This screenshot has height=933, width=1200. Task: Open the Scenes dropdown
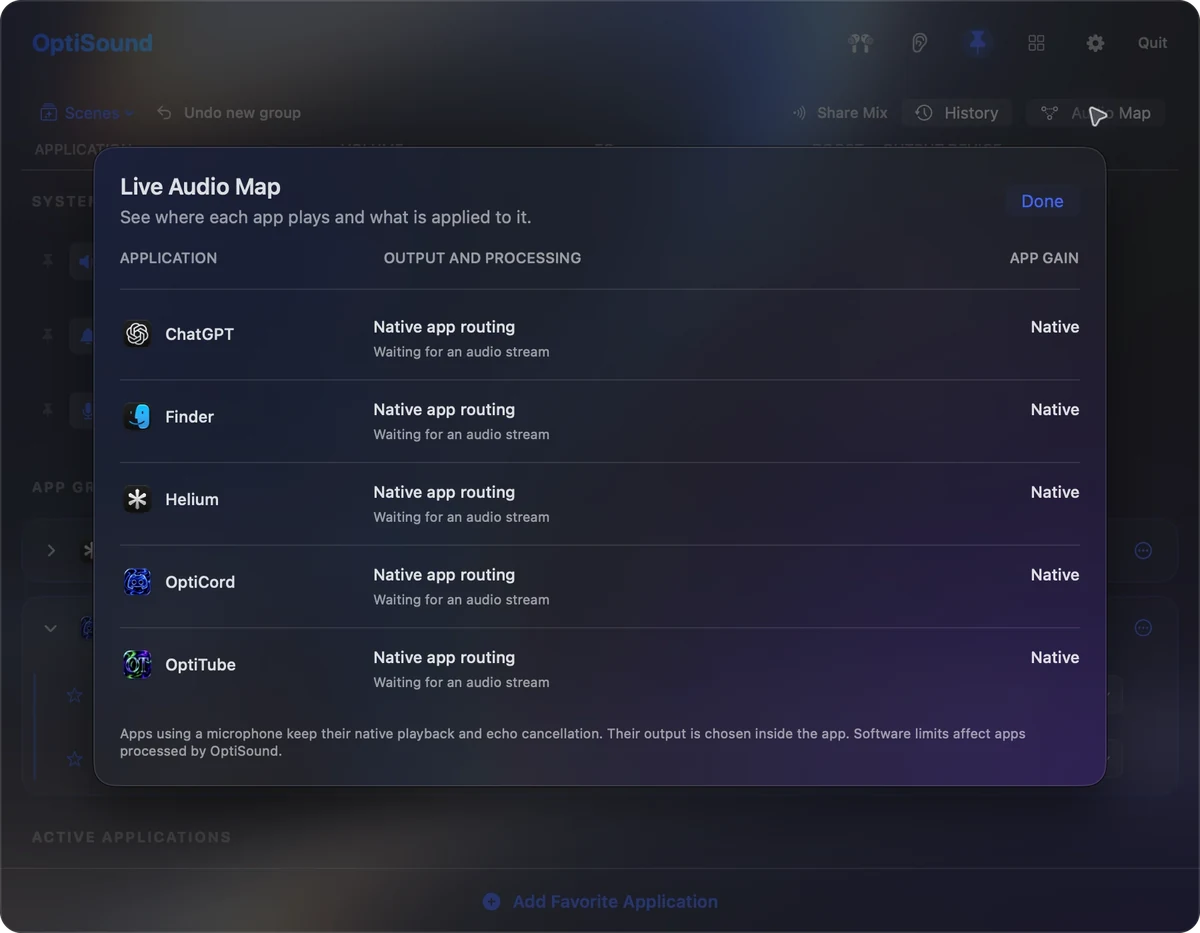pyautogui.click(x=87, y=113)
